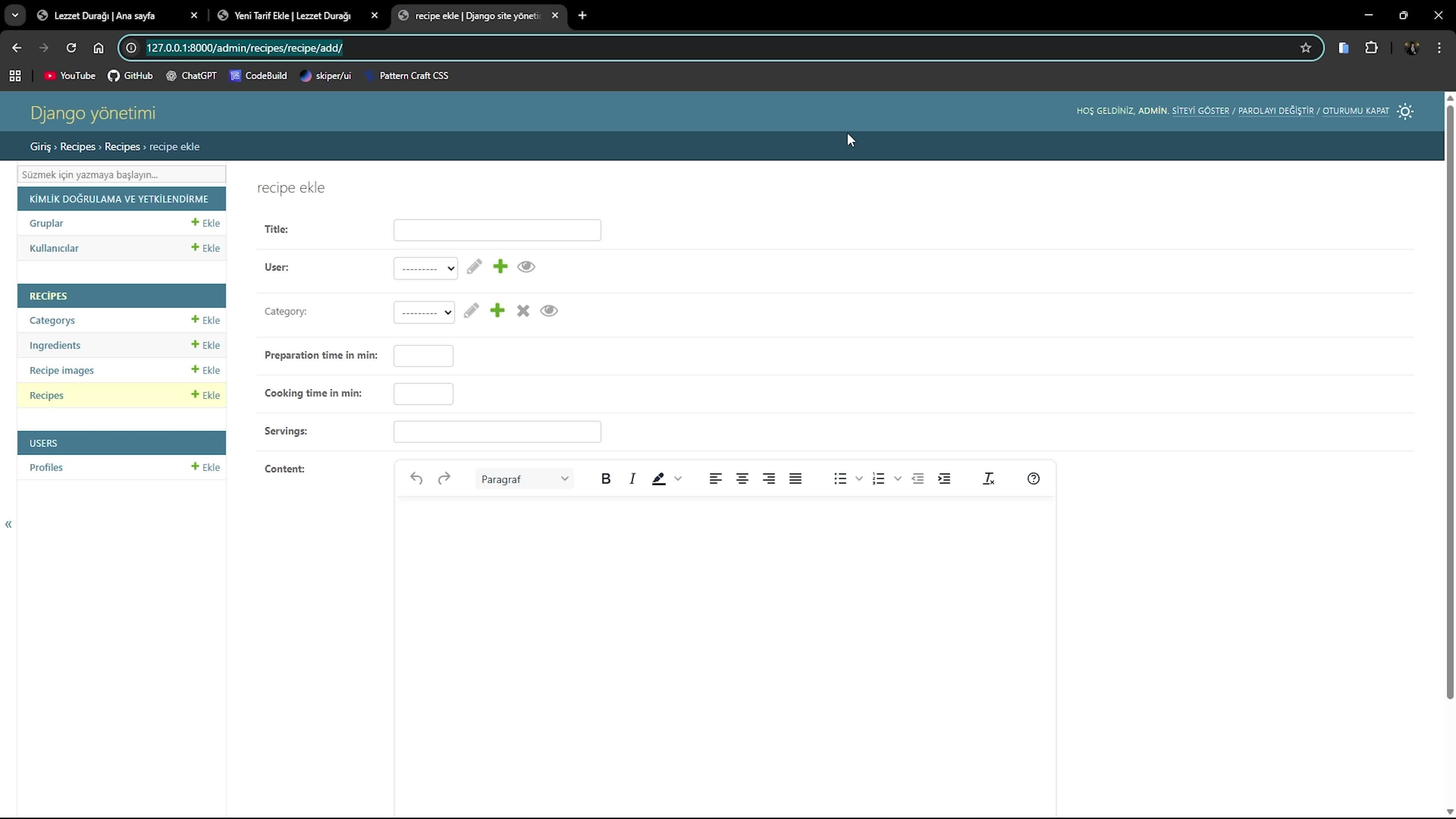Center align text in Content editor
Viewport: 1456px width, 819px height.
click(742, 479)
